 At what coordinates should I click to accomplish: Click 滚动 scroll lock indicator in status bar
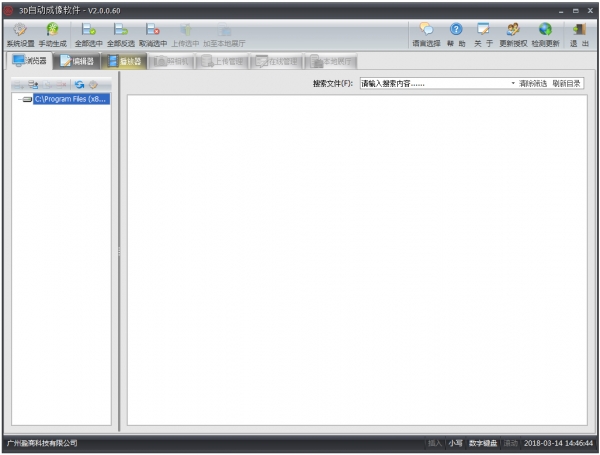tap(510, 443)
